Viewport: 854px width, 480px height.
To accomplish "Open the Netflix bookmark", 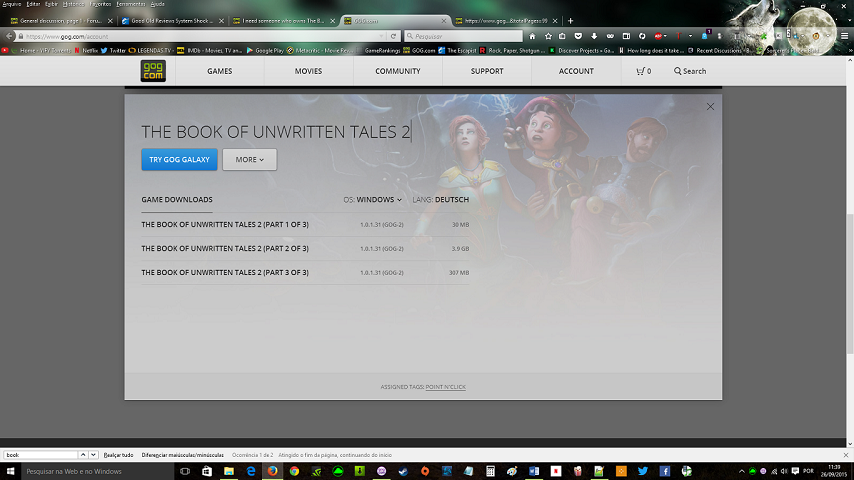I will point(86,51).
